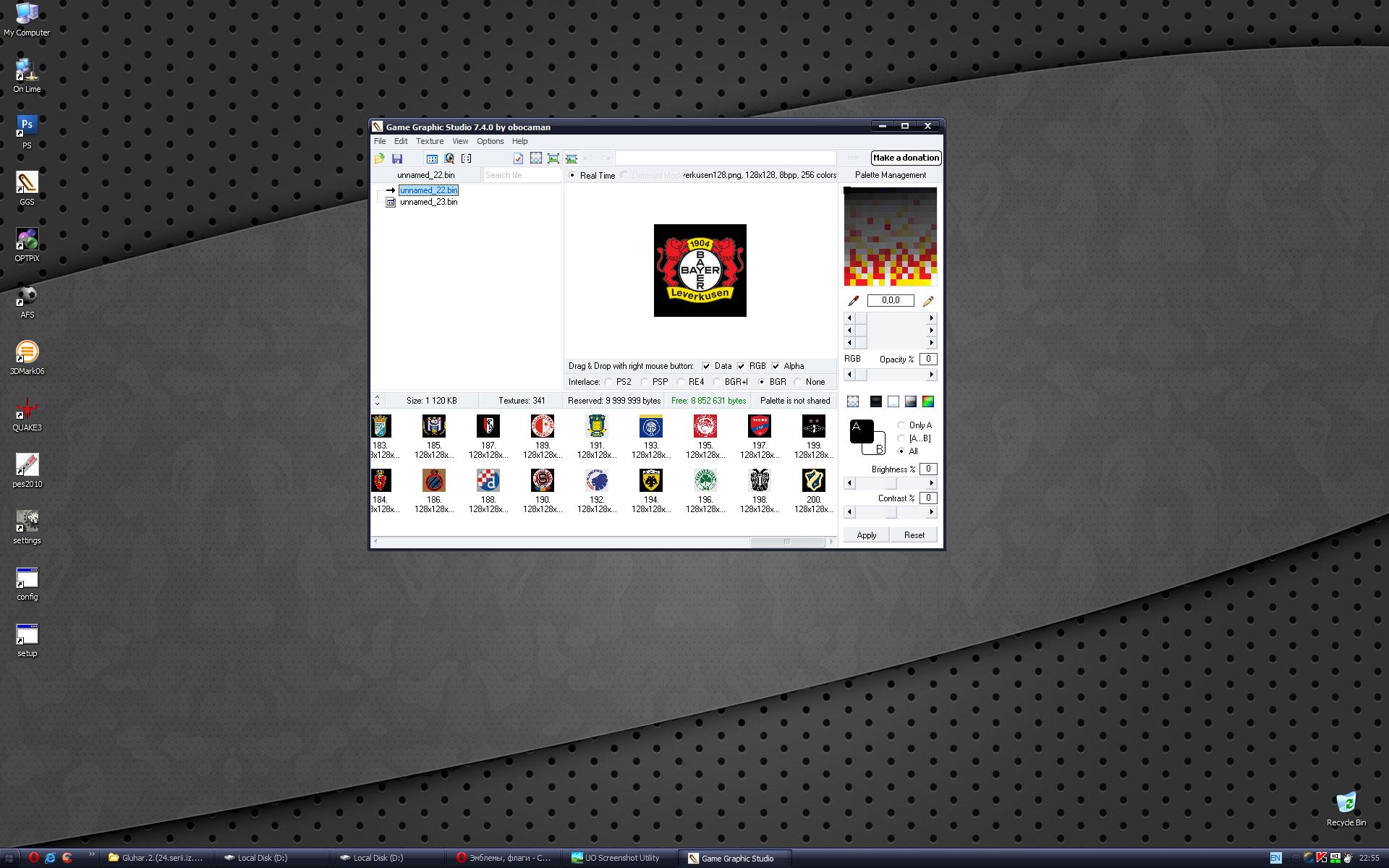This screenshot has height=868, width=1389.
Task: Click the Search file input field
Action: pyautogui.click(x=521, y=175)
